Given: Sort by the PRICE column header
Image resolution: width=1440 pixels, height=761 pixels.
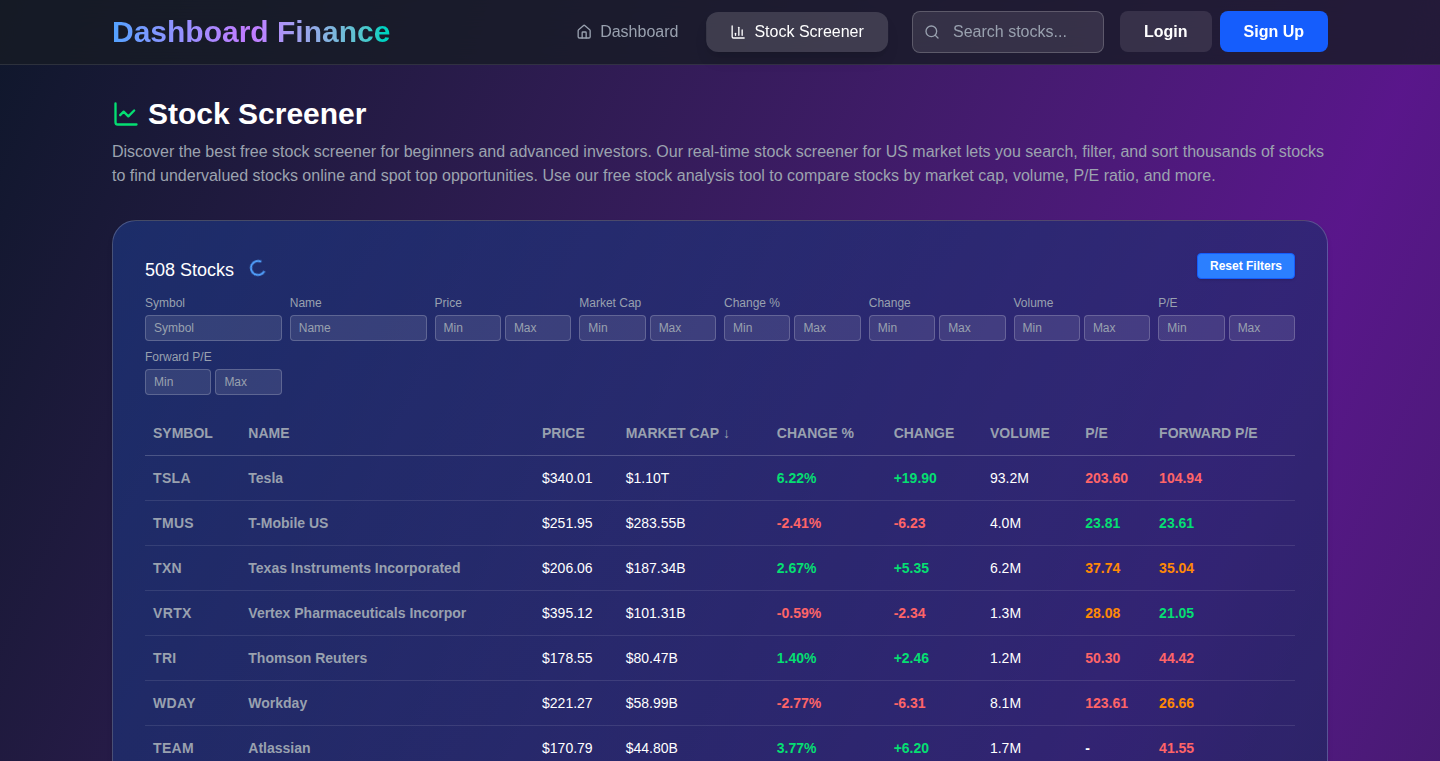Looking at the screenshot, I should pyautogui.click(x=563, y=433).
